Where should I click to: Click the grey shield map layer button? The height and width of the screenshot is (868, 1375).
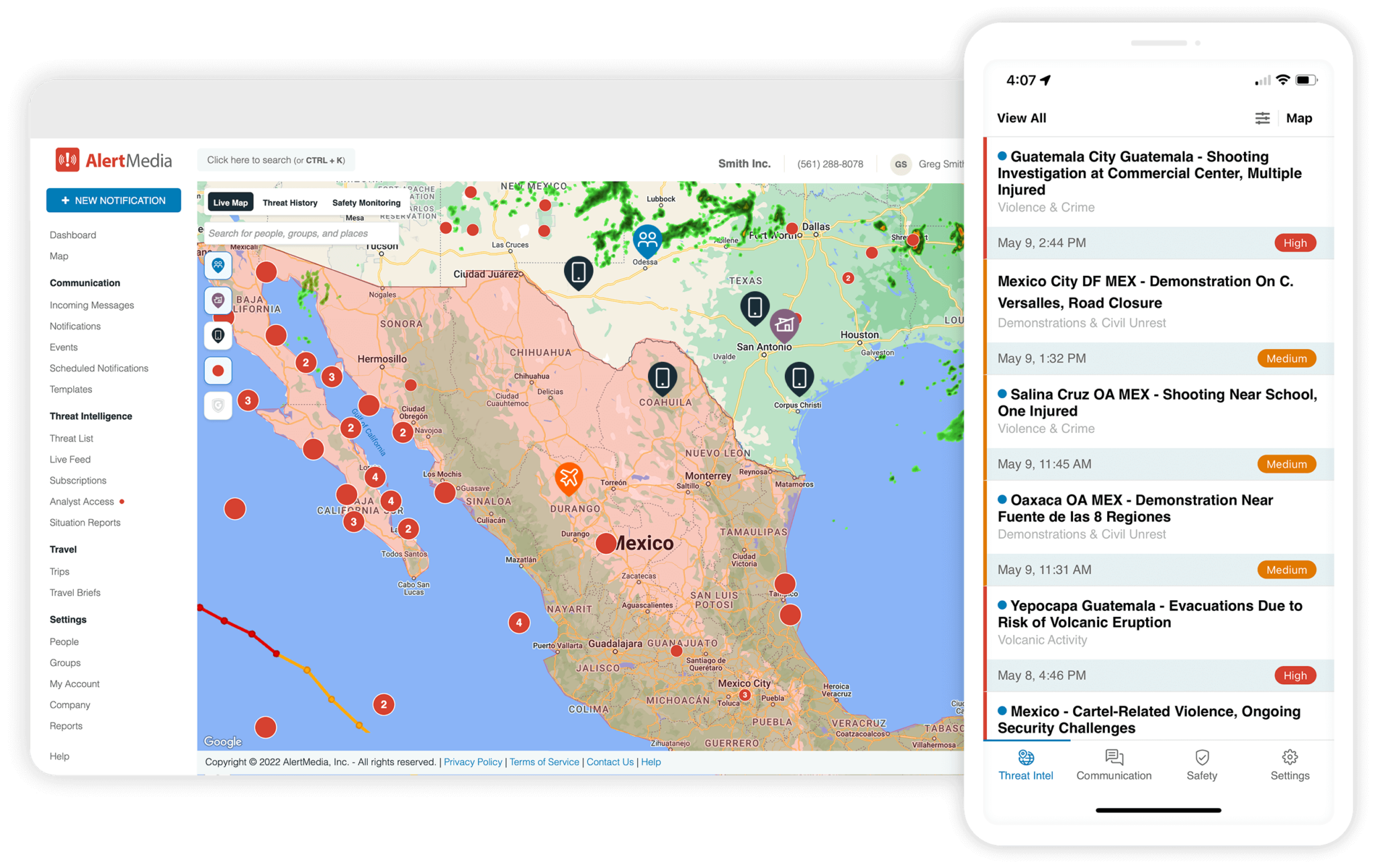(x=218, y=405)
